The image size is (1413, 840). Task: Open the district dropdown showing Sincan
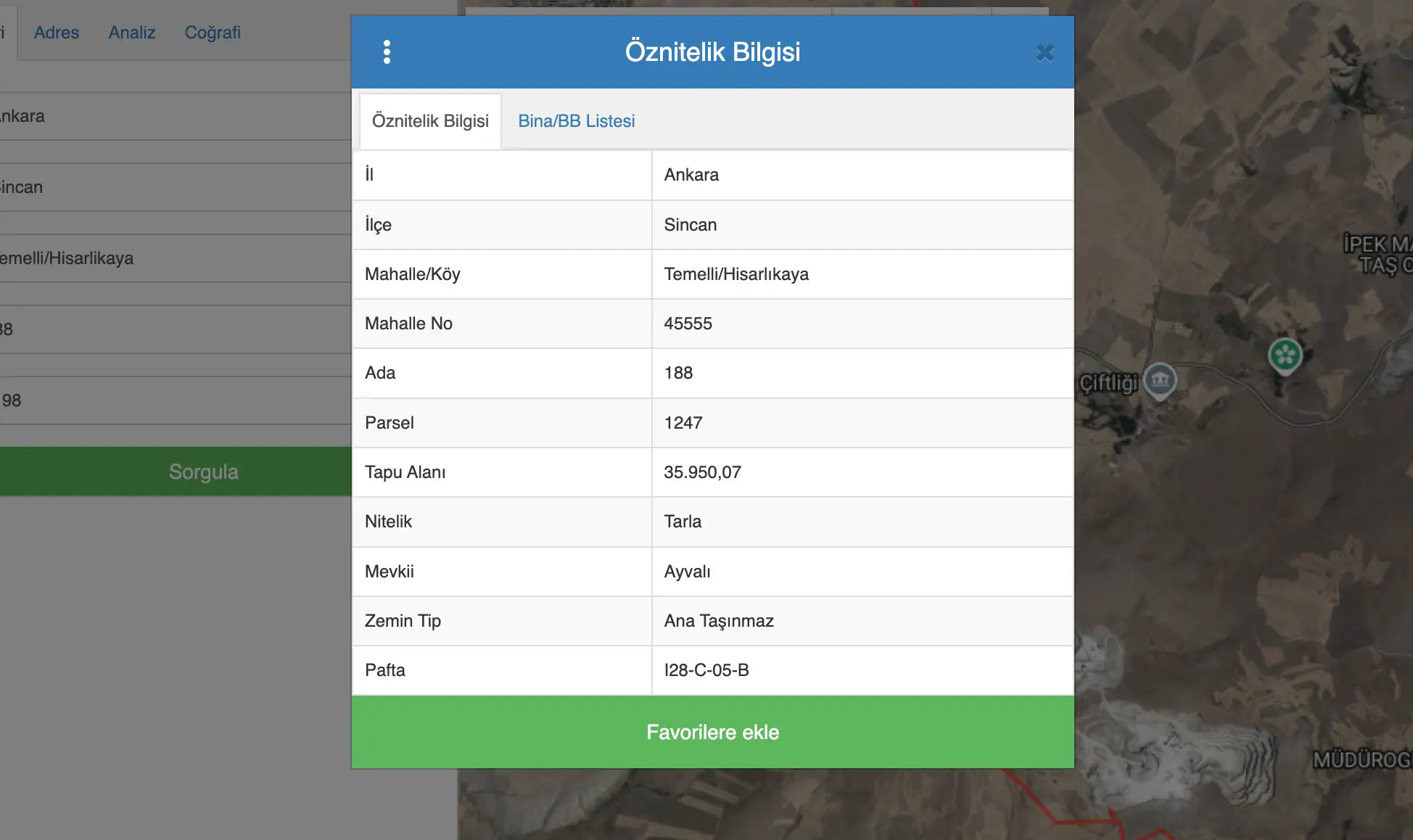[176, 187]
